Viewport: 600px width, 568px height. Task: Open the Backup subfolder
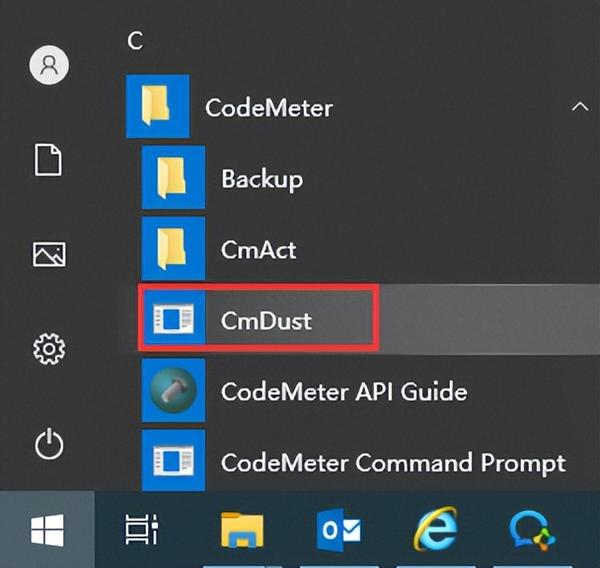click(x=262, y=179)
